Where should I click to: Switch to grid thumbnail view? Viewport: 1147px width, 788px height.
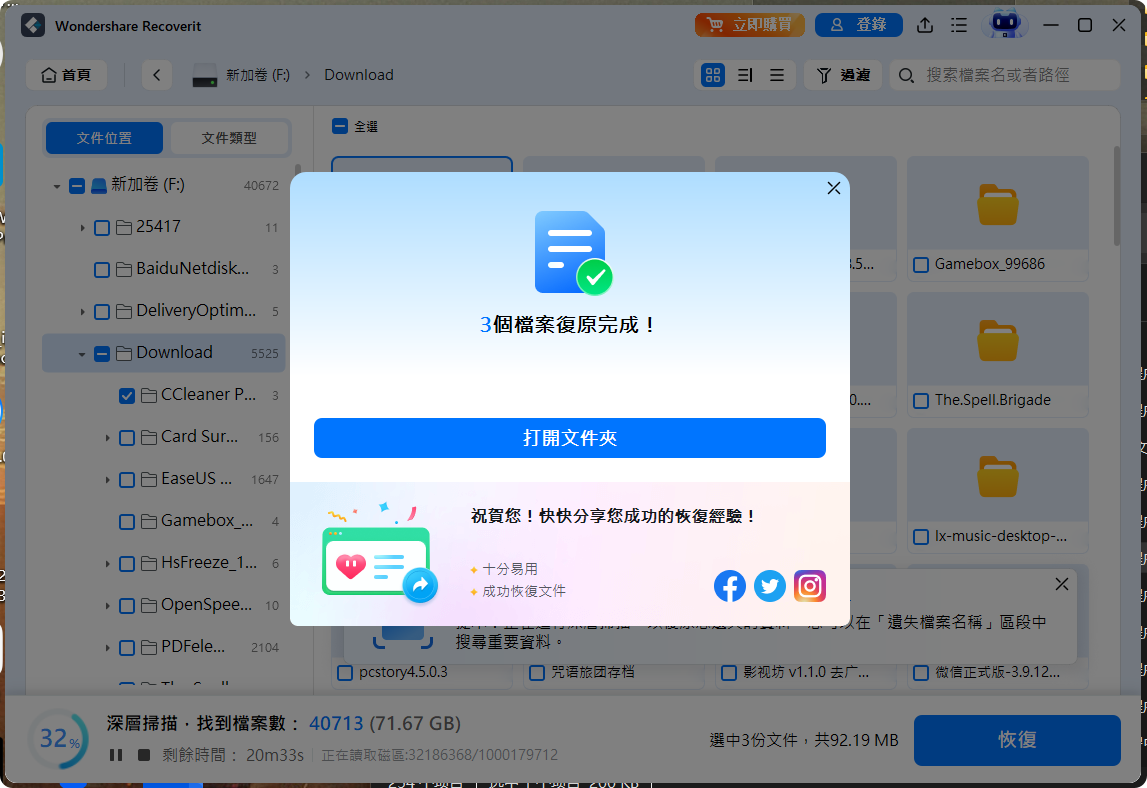[x=712, y=75]
